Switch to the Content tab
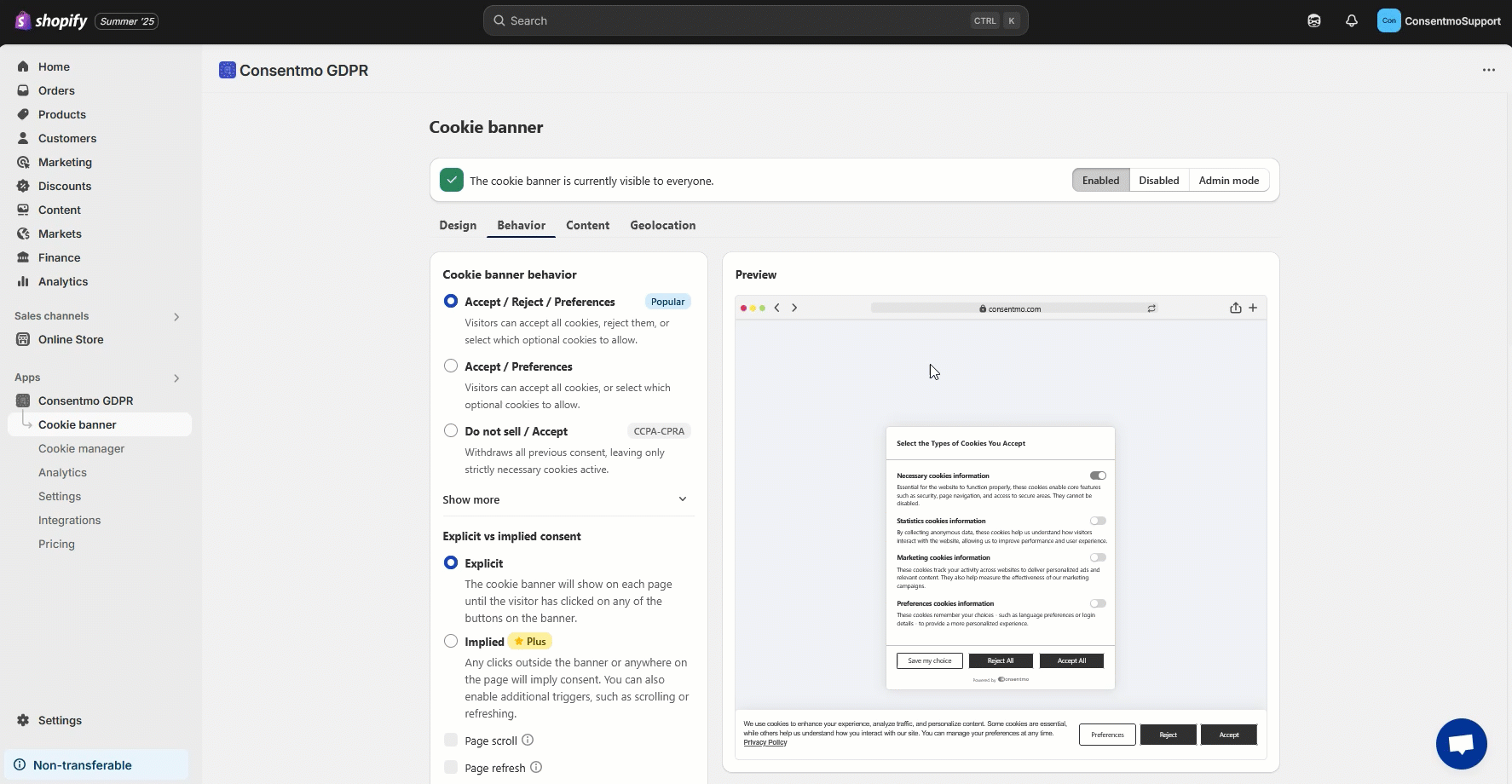 tap(588, 225)
